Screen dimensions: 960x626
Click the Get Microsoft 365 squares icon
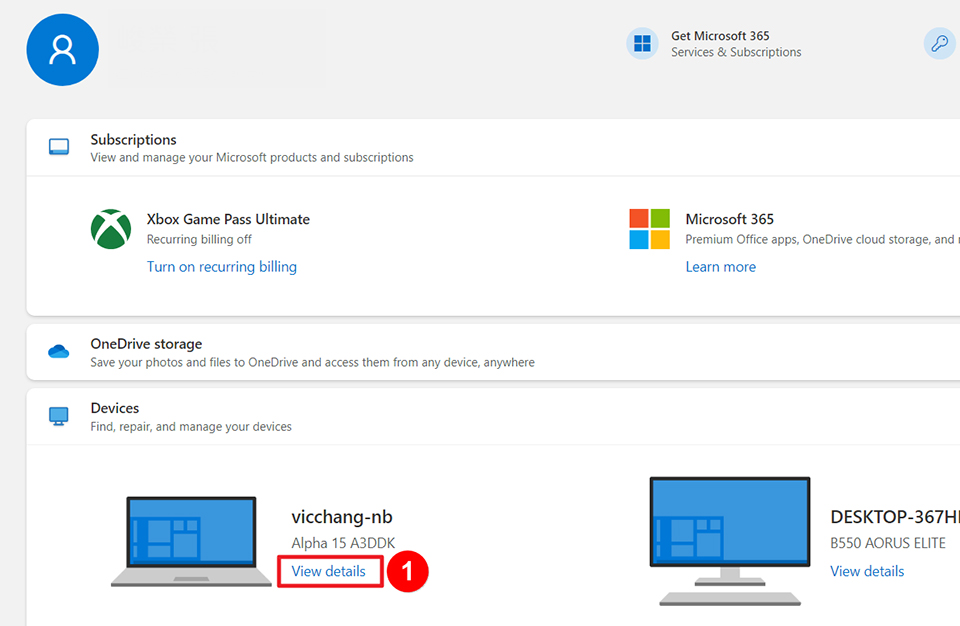(x=641, y=43)
